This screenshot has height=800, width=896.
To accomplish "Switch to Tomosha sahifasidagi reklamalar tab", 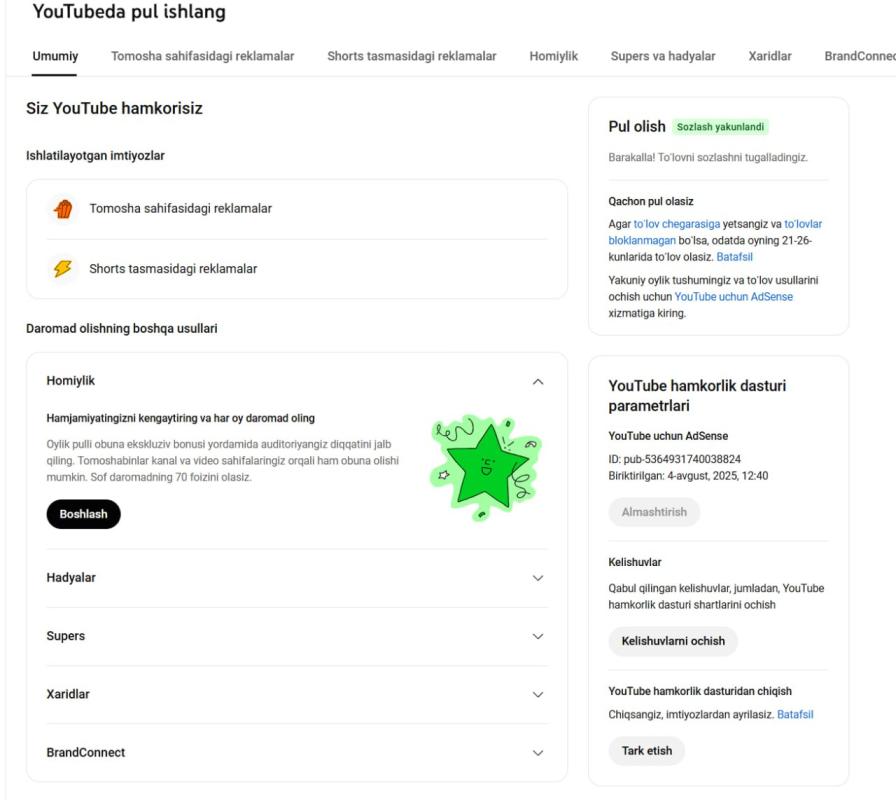I will coord(202,56).
